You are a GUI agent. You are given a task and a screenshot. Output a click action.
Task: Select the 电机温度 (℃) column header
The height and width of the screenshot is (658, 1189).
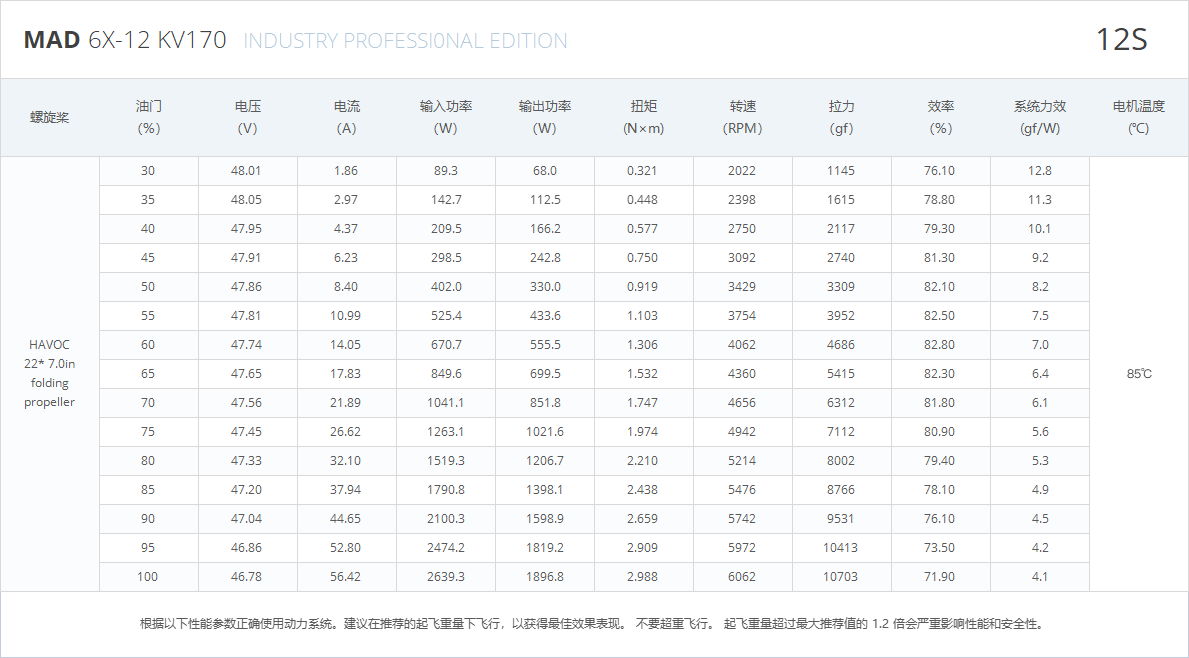pyautogui.click(x=1138, y=118)
